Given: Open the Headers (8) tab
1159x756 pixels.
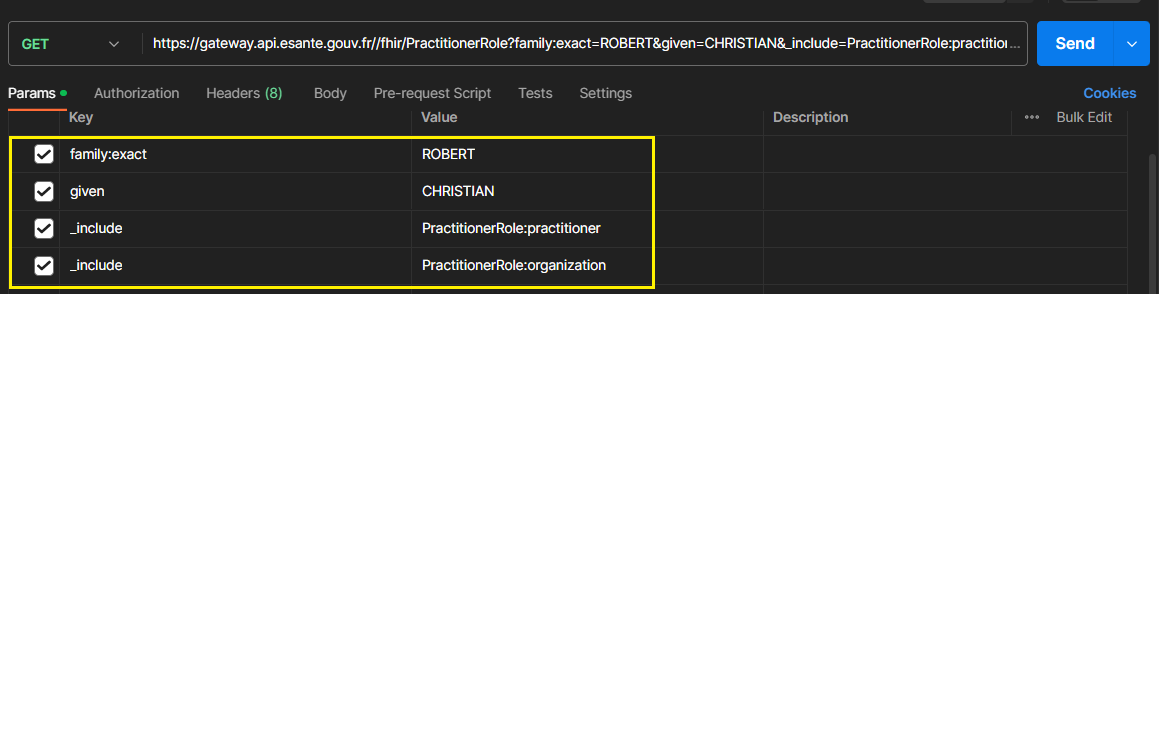Looking at the screenshot, I should click(x=244, y=93).
